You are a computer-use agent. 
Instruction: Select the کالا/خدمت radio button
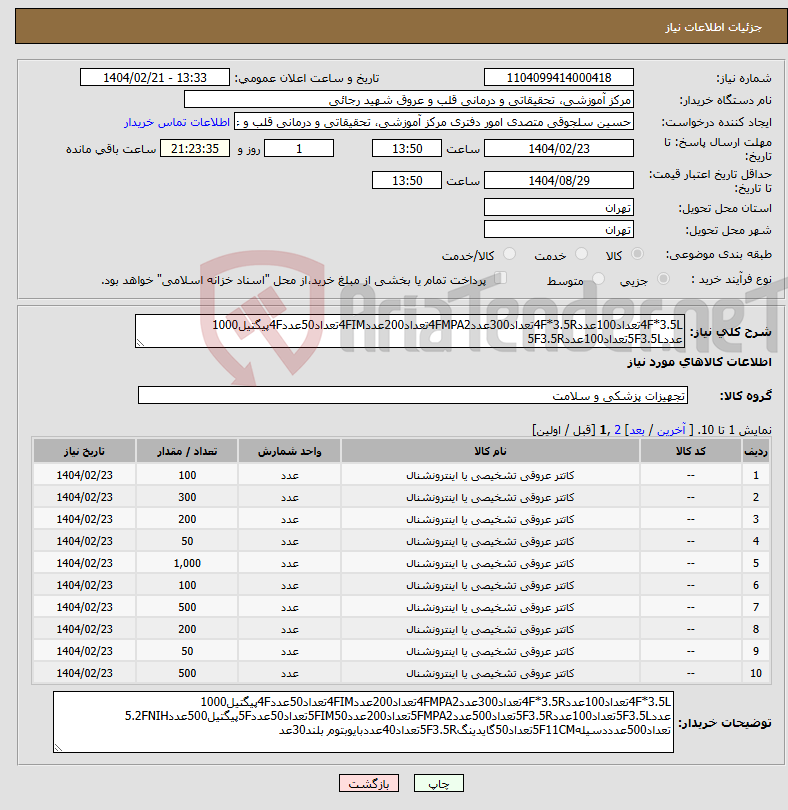click(x=509, y=254)
